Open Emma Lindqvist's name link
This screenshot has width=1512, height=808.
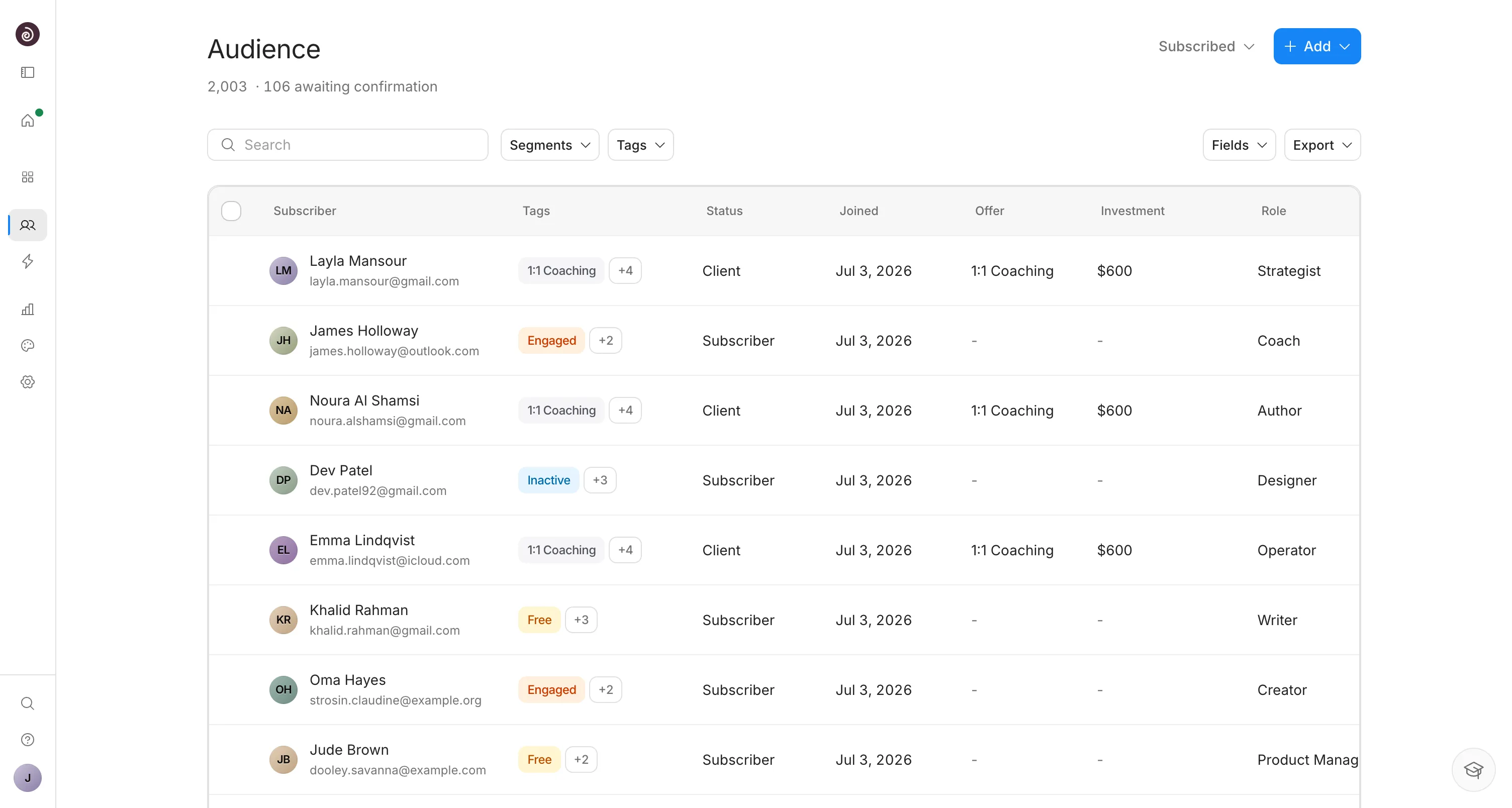point(362,540)
